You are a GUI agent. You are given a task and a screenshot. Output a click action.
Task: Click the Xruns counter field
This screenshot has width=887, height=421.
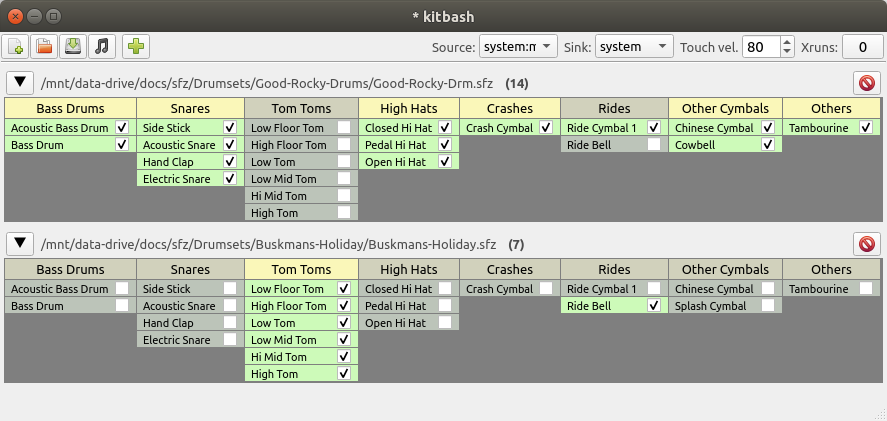pos(863,47)
